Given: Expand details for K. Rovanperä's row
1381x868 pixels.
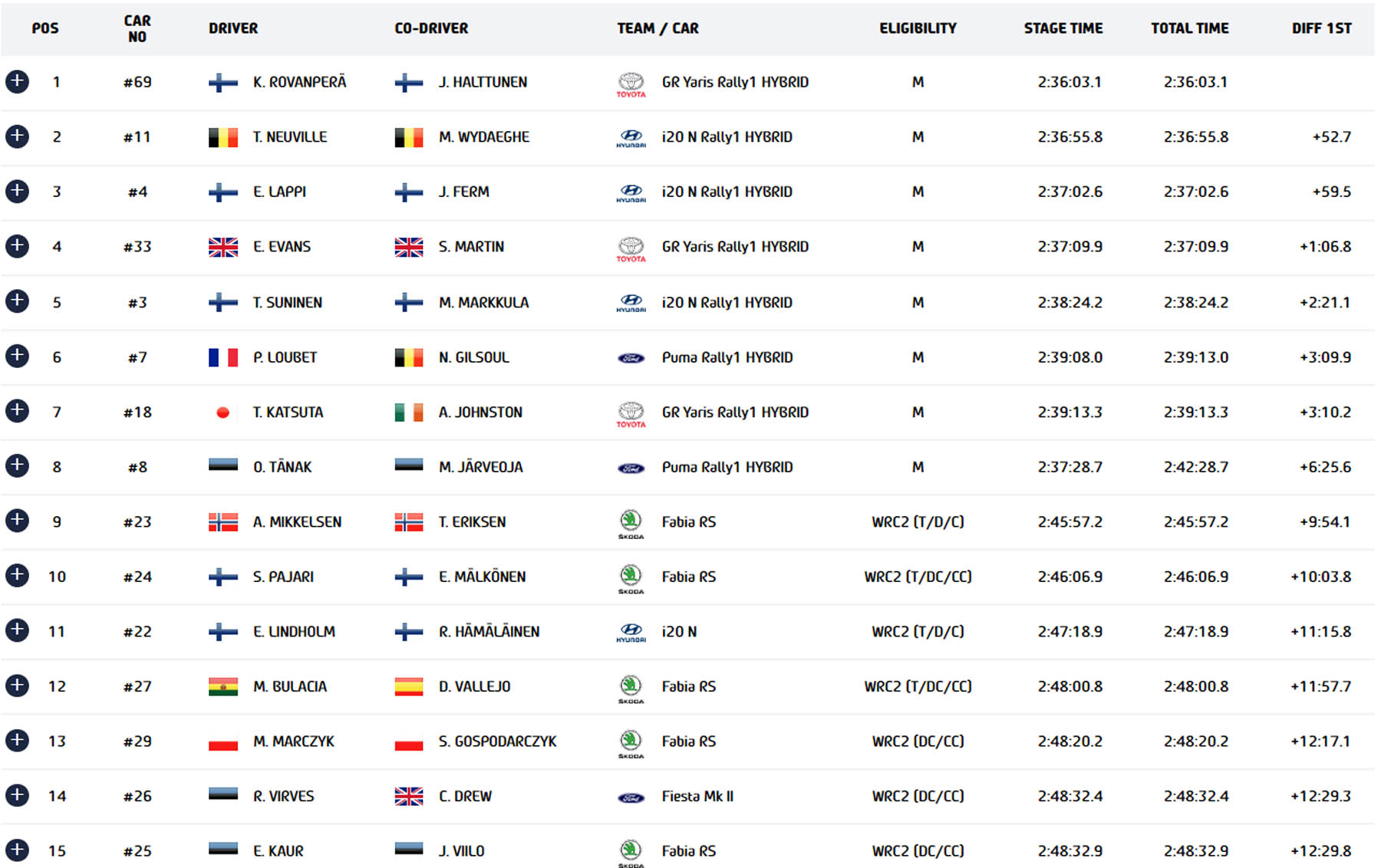Looking at the screenshot, I should pos(17,81).
